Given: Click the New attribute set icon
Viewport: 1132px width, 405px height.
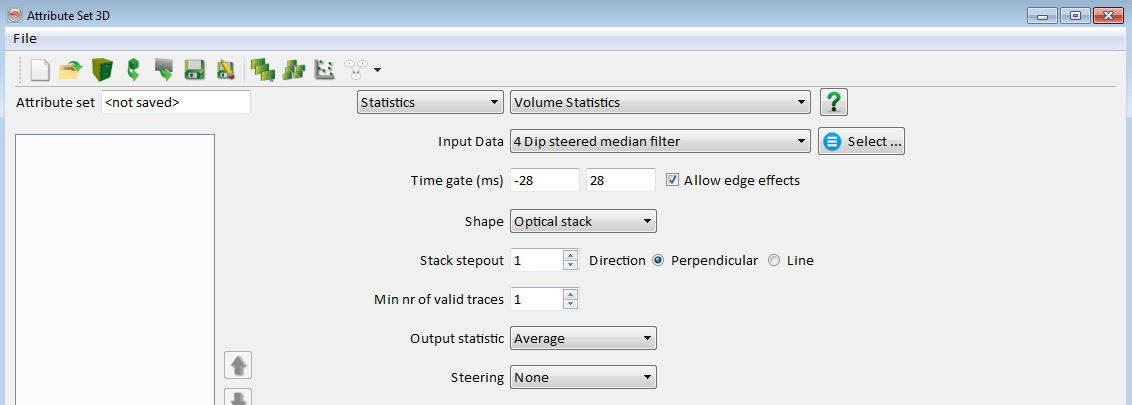Looking at the screenshot, I should click(x=40, y=70).
